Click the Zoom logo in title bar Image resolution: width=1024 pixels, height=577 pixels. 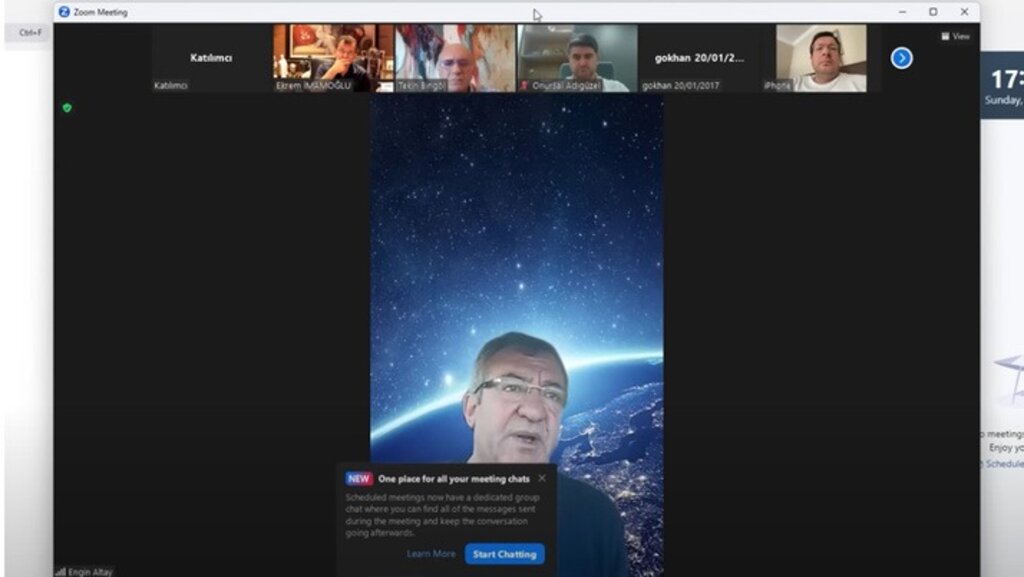[64, 12]
